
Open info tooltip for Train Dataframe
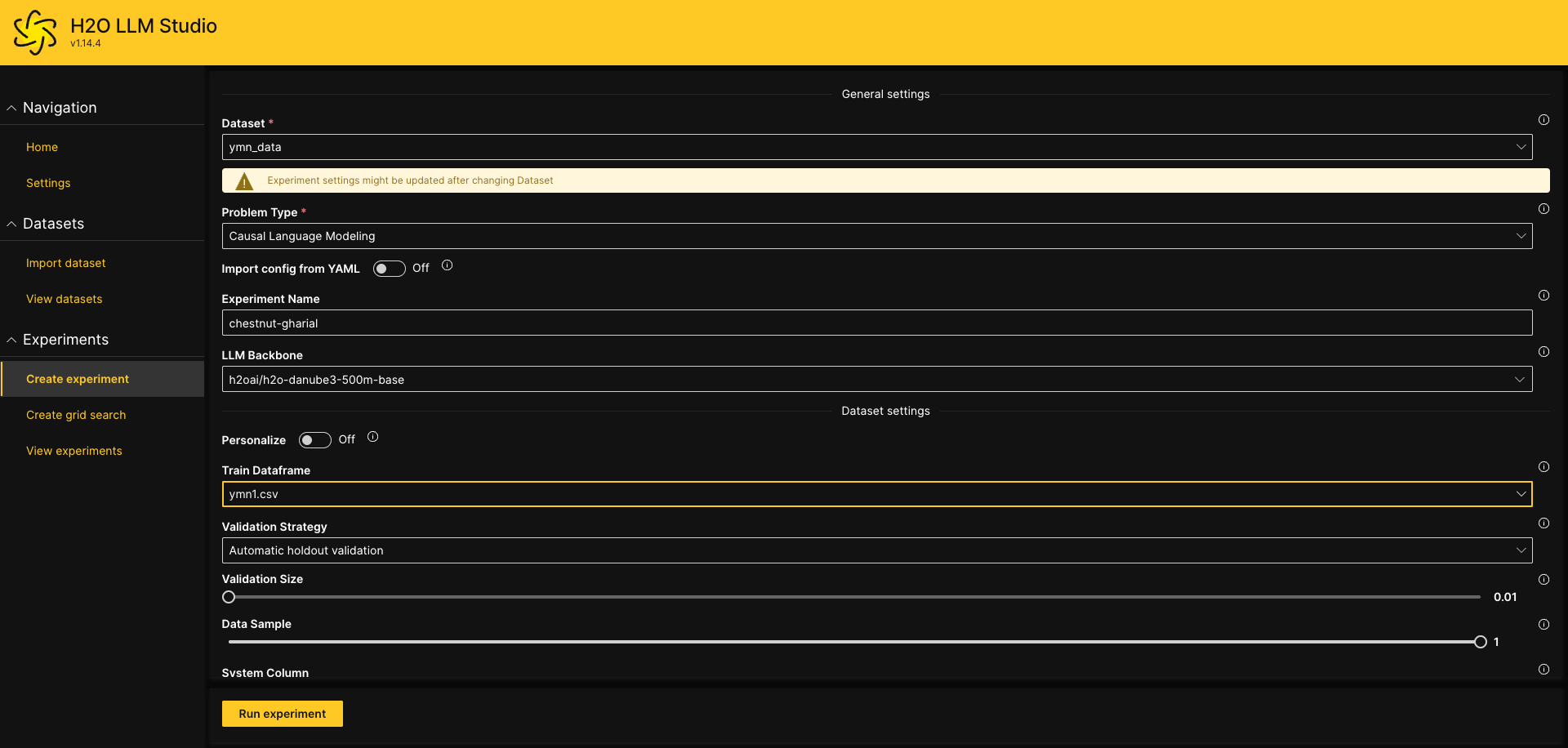pos(1543,467)
